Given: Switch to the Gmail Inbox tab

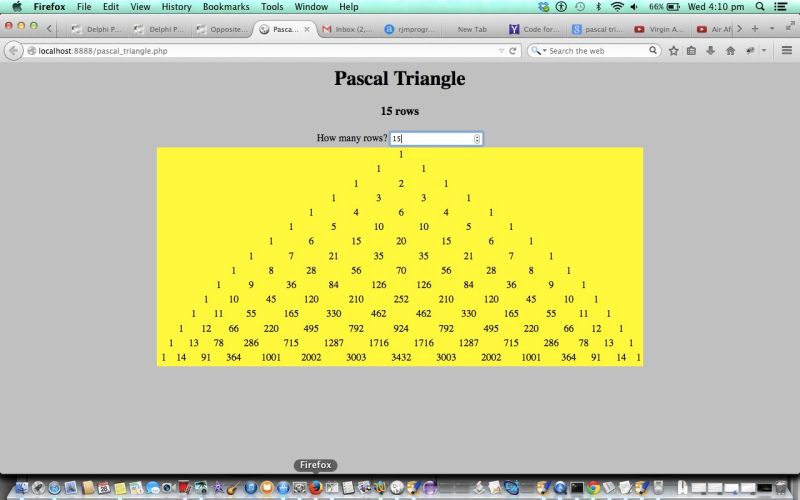Looking at the screenshot, I should pyautogui.click(x=347, y=30).
